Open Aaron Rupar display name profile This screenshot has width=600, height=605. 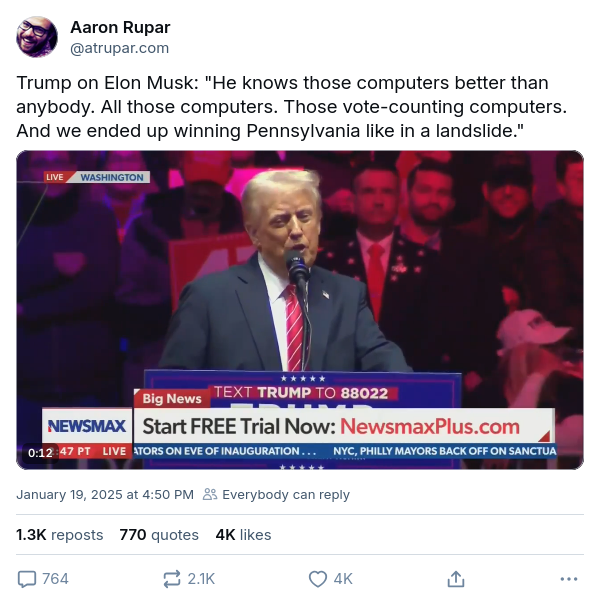coord(120,27)
